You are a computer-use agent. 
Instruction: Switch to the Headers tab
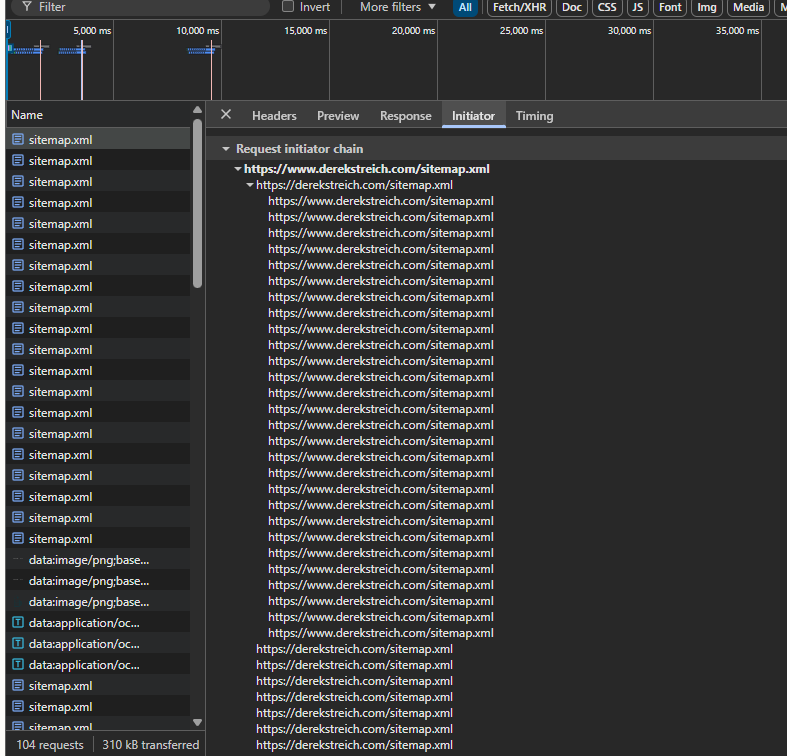pyautogui.click(x=274, y=116)
